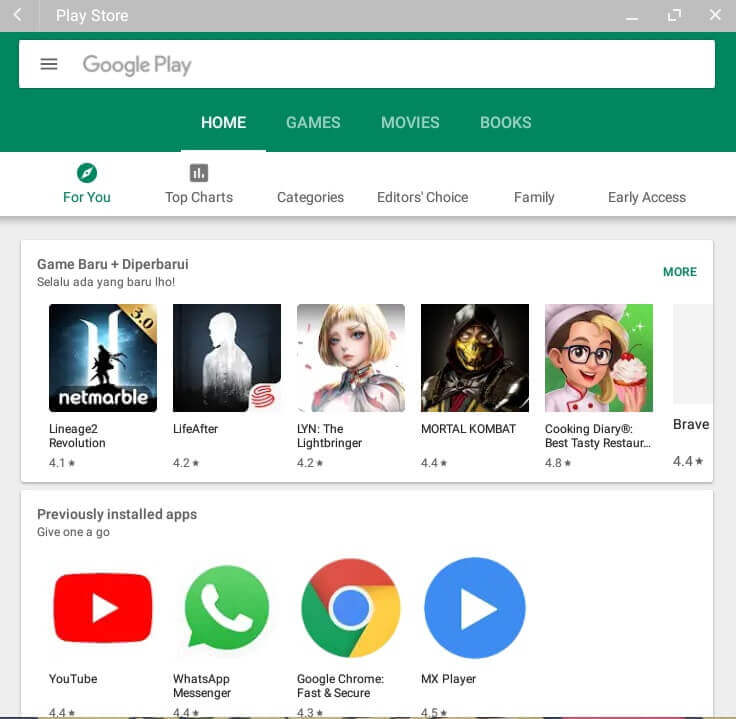This screenshot has width=736, height=719.
Task: Open the Cooking Diary game icon
Action: (x=598, y=358)
